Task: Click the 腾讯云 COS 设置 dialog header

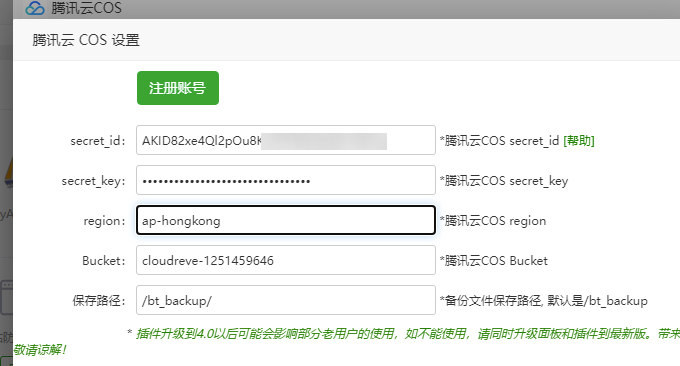Action: pos(86,40)
